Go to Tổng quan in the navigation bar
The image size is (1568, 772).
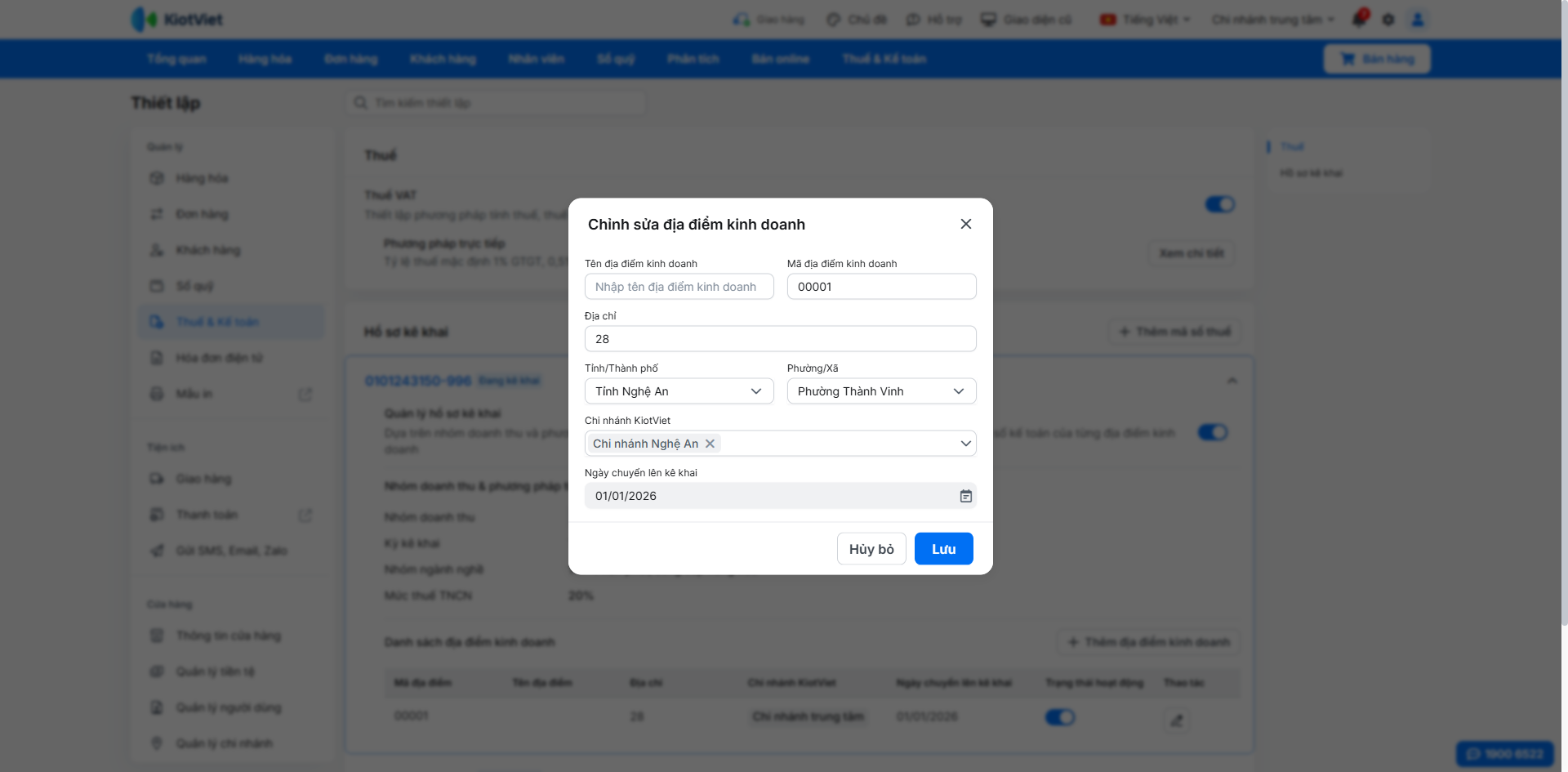click(176, 59)
